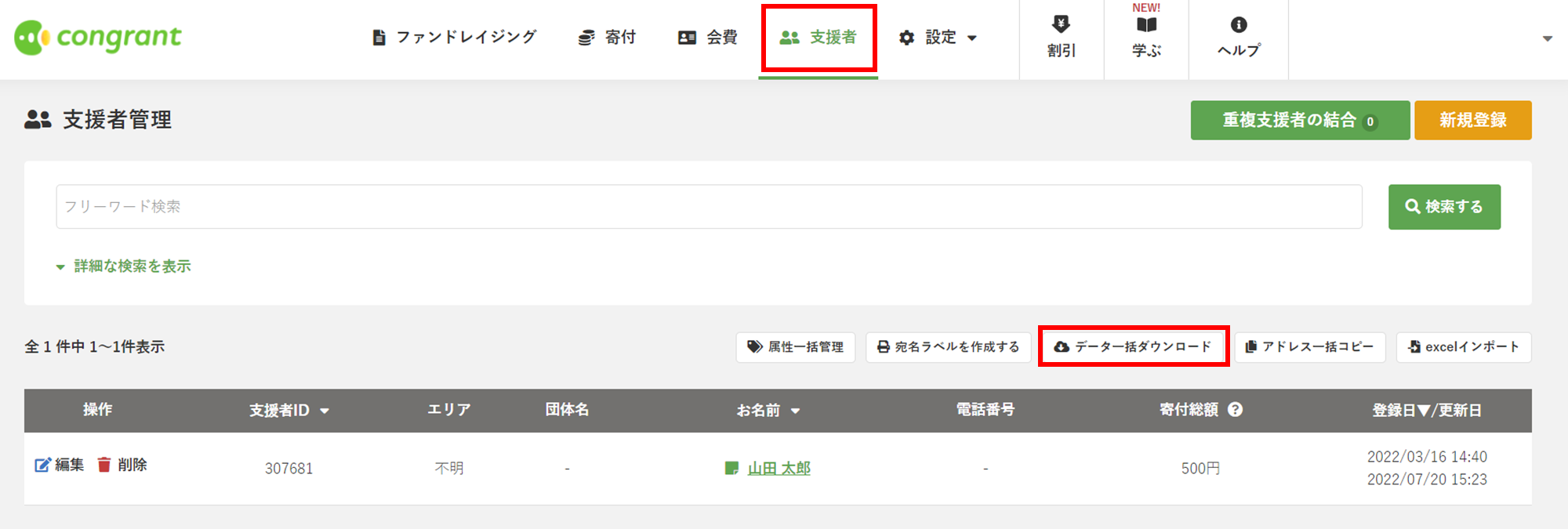Screen dimensions: 1568x529
Task: Go to the ファンドレイジング menu
Action: coord(454,38)
